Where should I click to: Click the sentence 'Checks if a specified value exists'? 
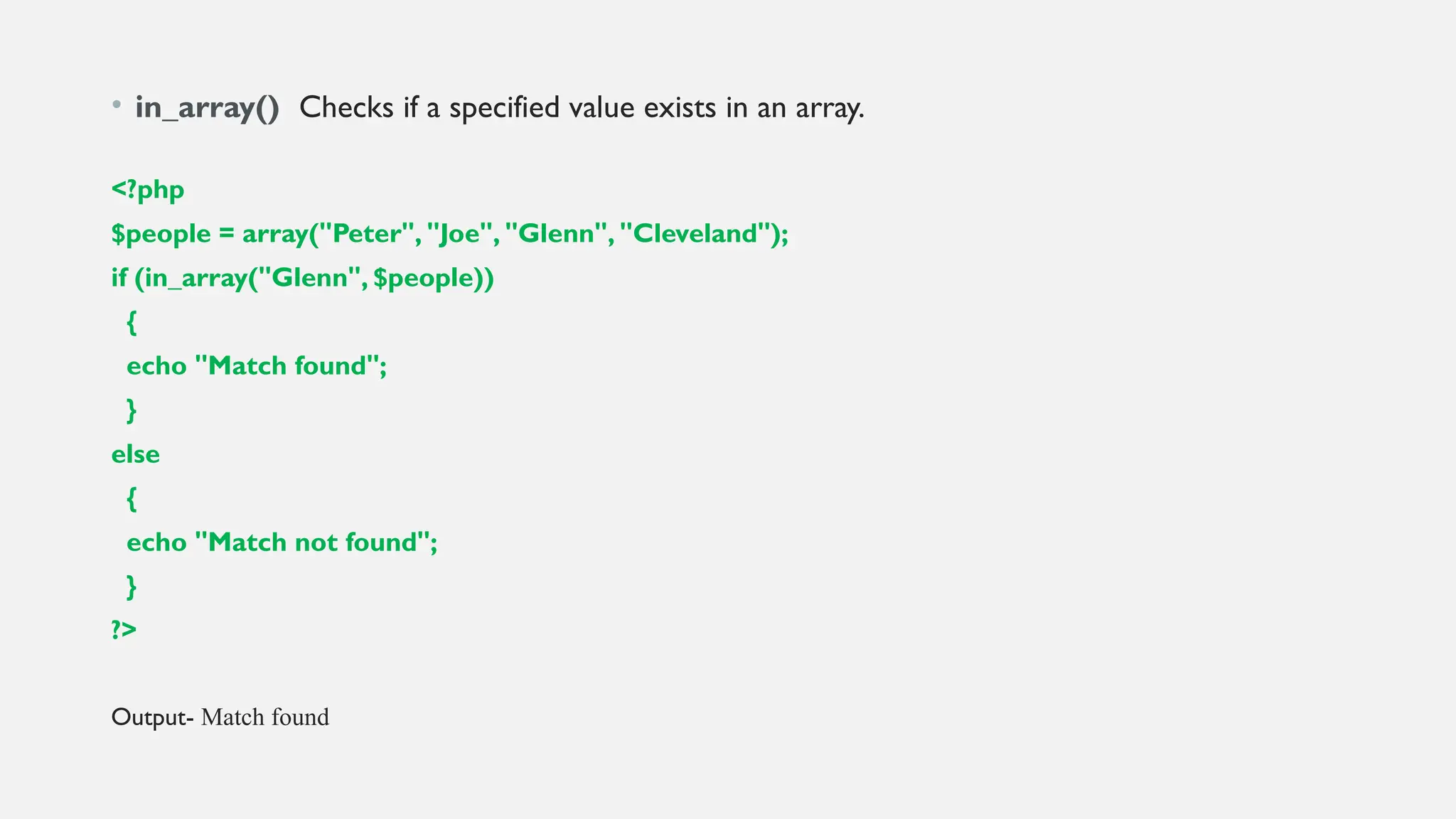(581, 108)
